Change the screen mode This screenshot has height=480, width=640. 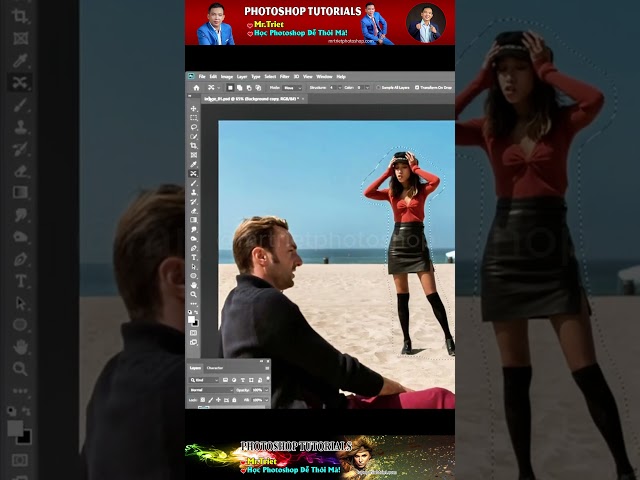[x=193, y=342]
